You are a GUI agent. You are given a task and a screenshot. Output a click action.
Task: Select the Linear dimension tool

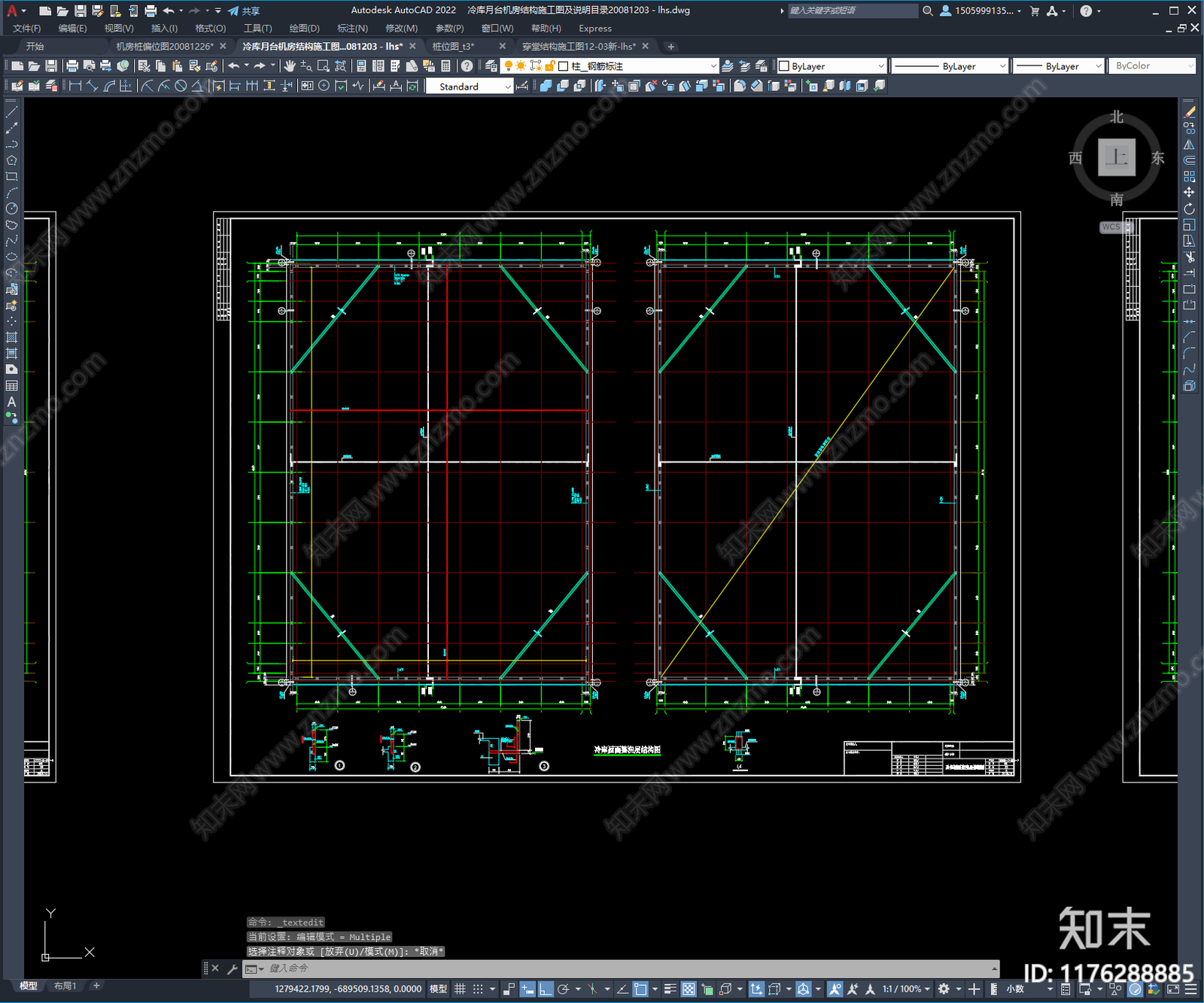click(75, 86)
